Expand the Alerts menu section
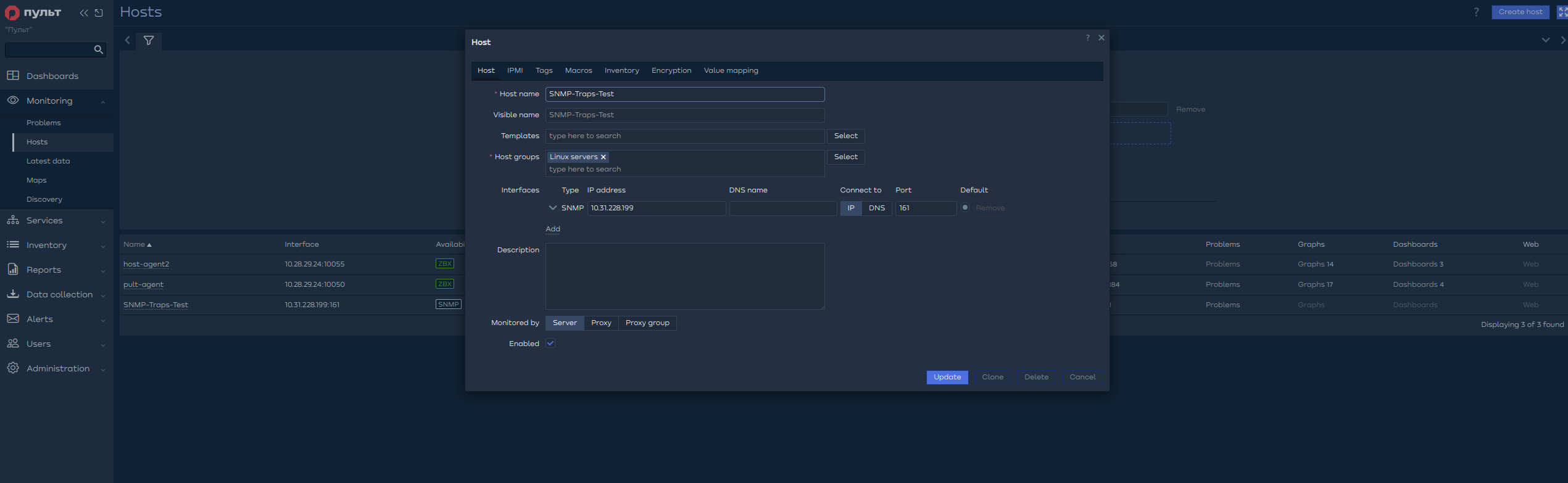1568x483 pixels. pos(103,320)
